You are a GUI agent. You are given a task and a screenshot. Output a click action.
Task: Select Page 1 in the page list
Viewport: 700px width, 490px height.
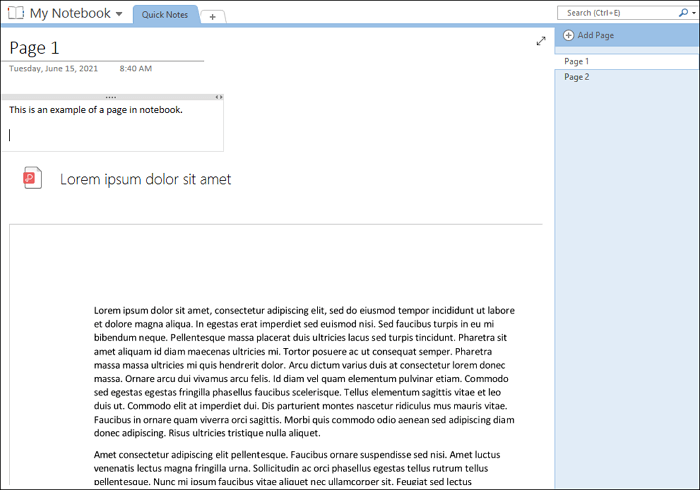(577, 62)
